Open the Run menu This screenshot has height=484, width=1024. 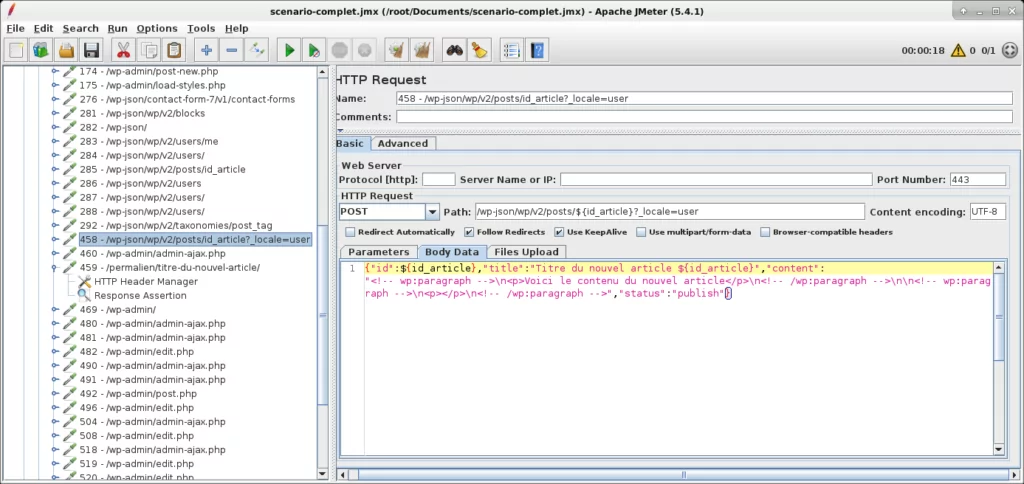118,28
